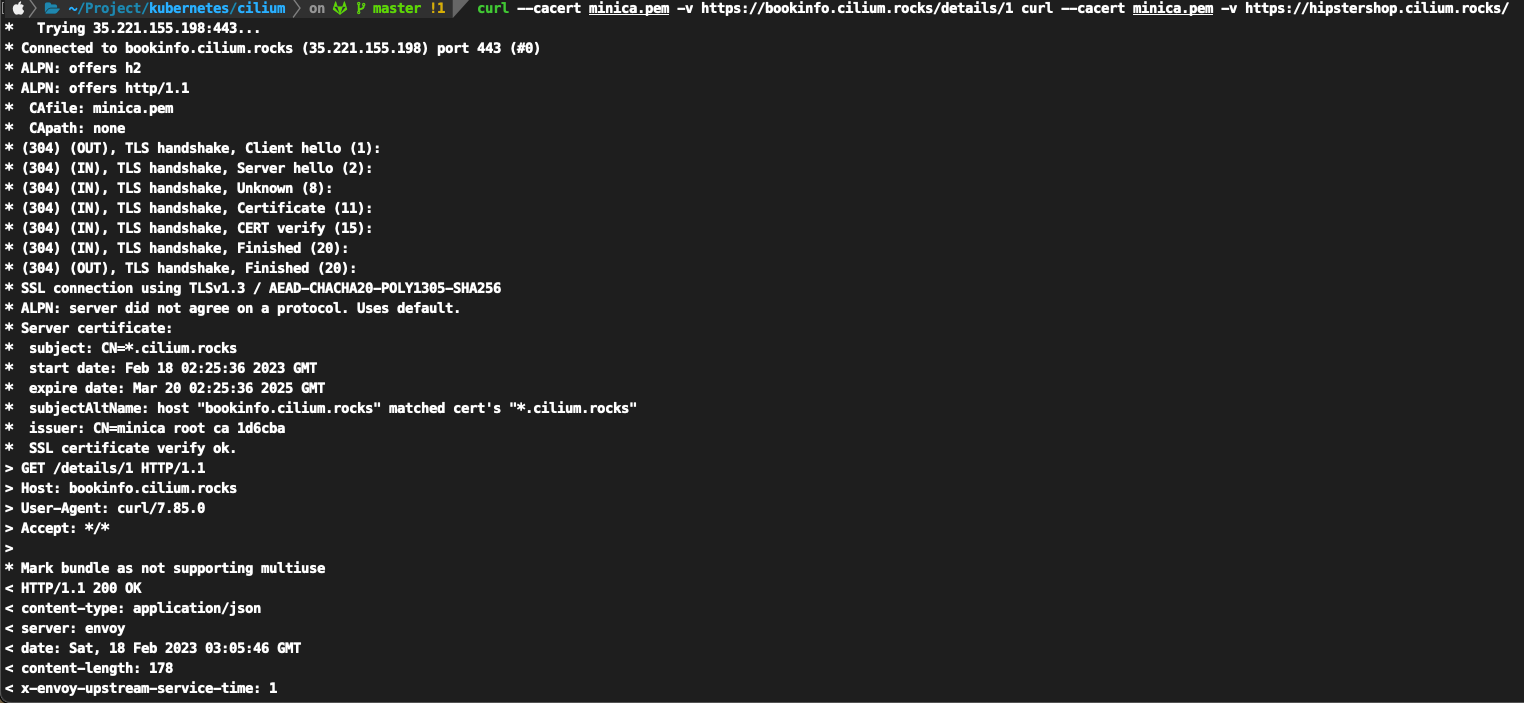Click the folder icon in prompt

coord(51,8)
